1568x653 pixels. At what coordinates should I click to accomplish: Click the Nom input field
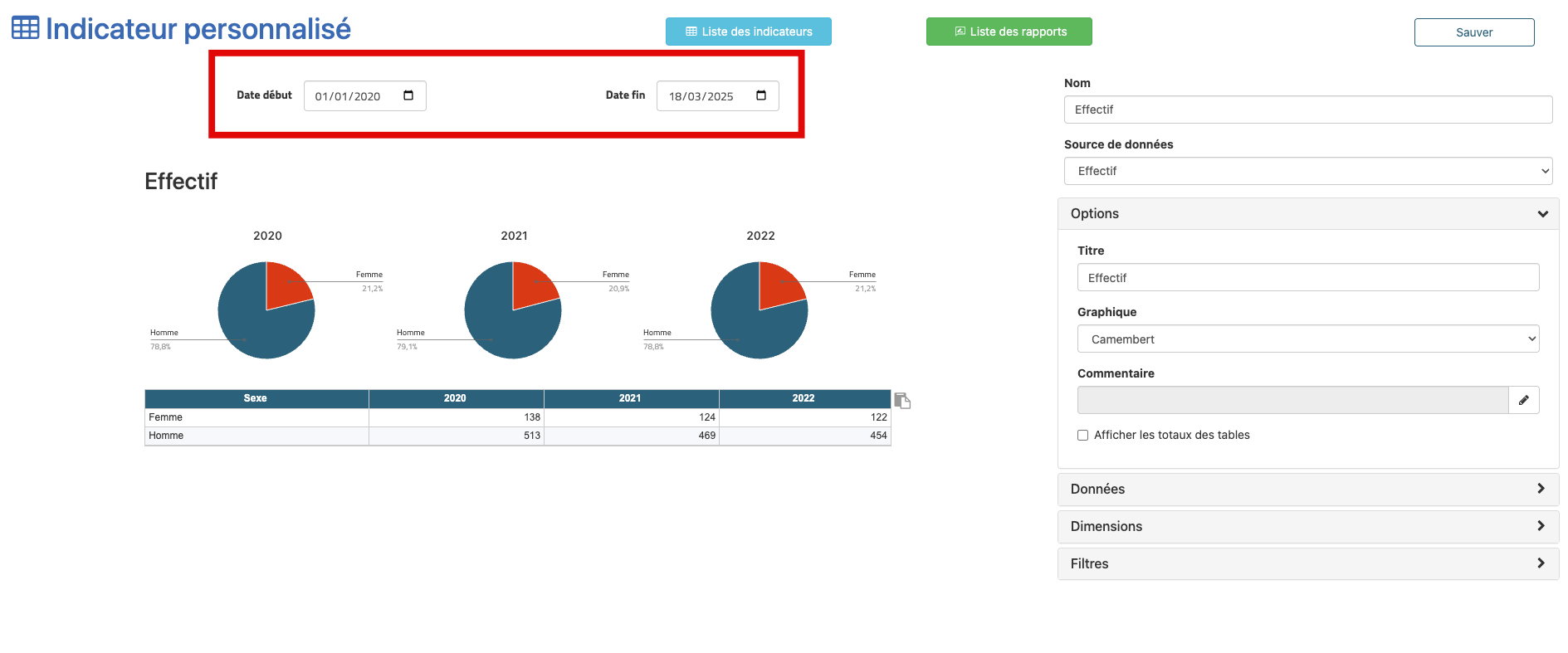1308,110
